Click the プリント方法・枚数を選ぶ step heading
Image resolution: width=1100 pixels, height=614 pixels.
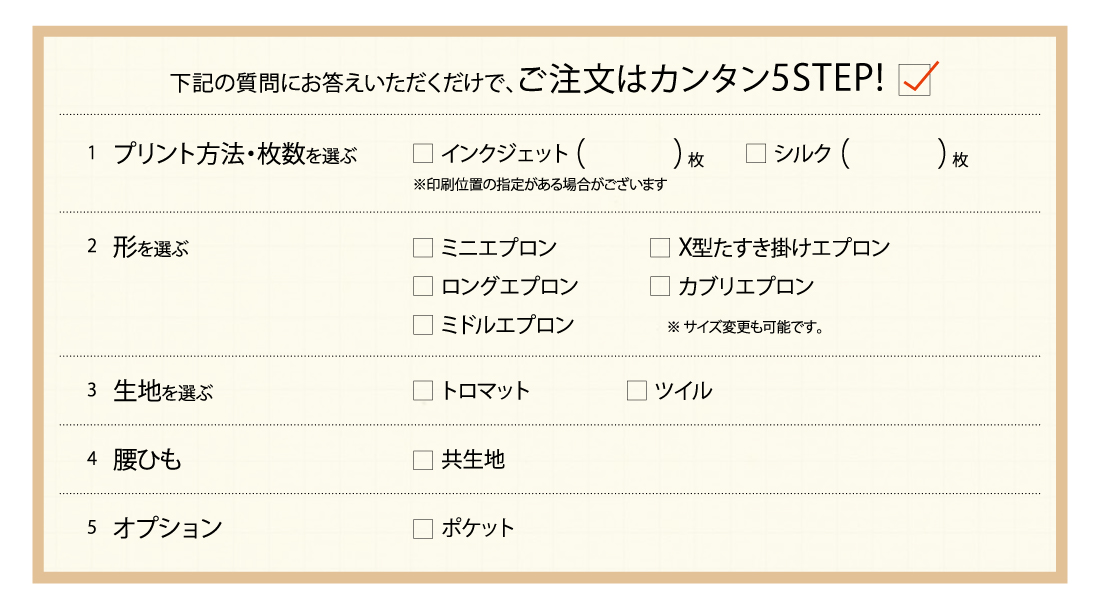[x=235, y=154]
